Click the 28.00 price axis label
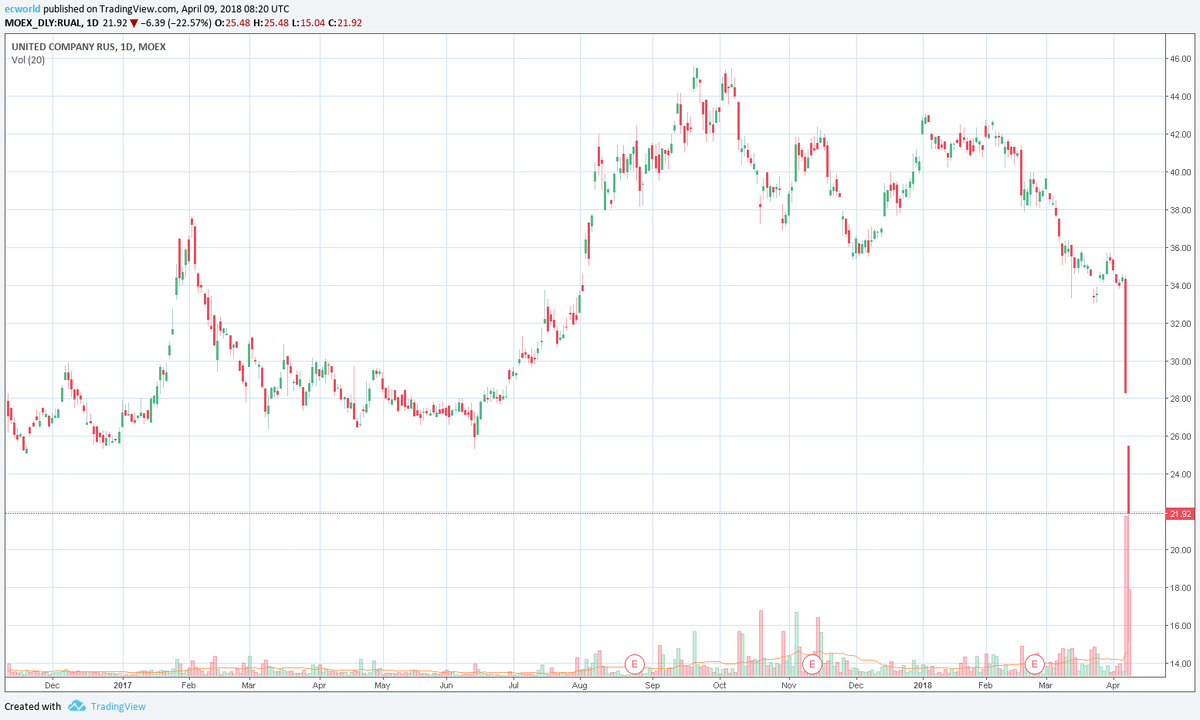 coord(1180,400)
